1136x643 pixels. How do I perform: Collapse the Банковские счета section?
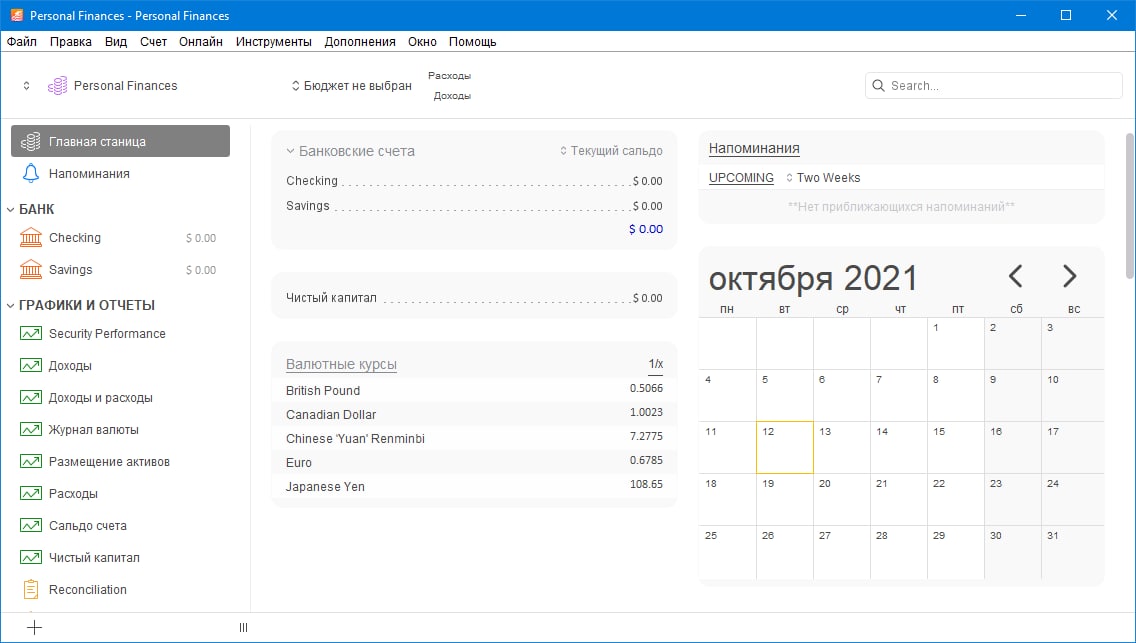click(290, 151)
